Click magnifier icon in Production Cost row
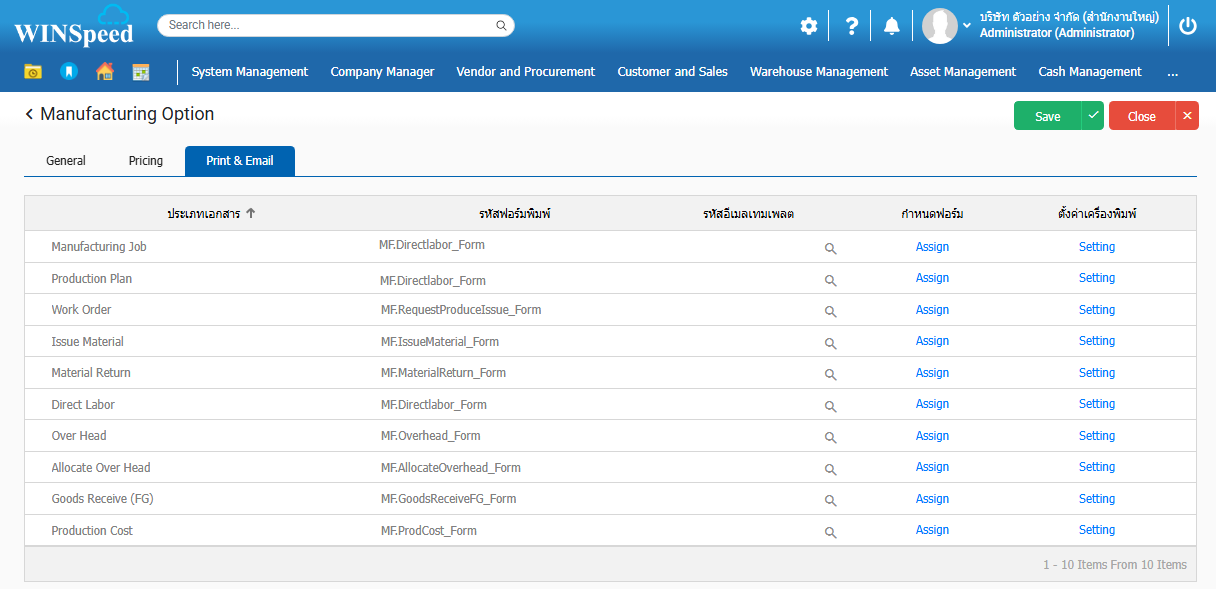 click(830, 532)
